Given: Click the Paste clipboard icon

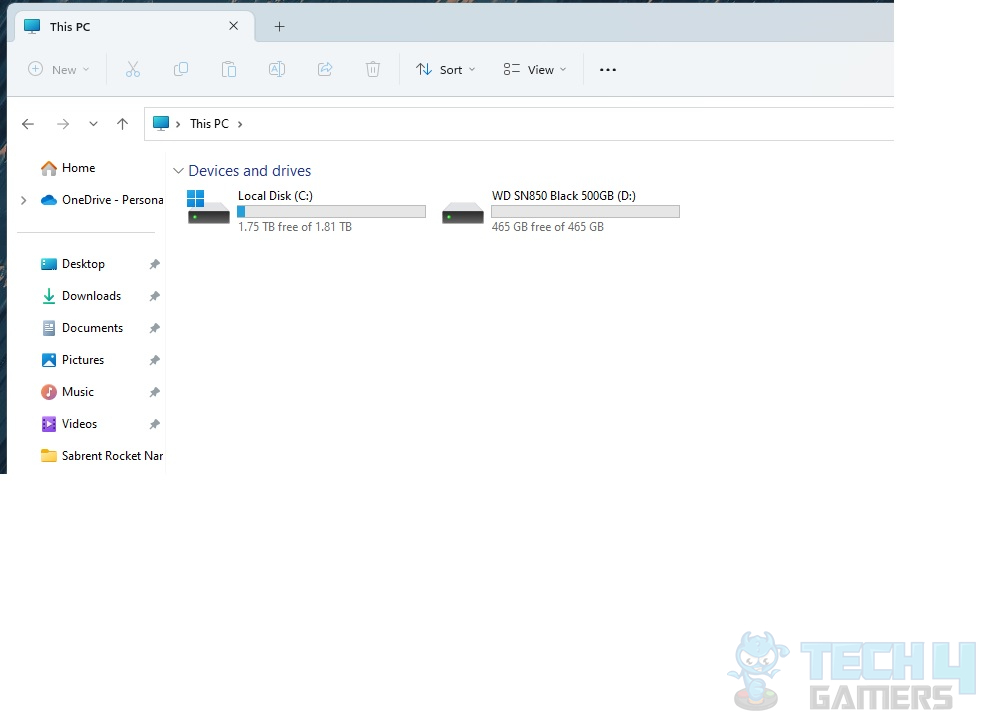Looking at the screenshot, I should [229, 69].
